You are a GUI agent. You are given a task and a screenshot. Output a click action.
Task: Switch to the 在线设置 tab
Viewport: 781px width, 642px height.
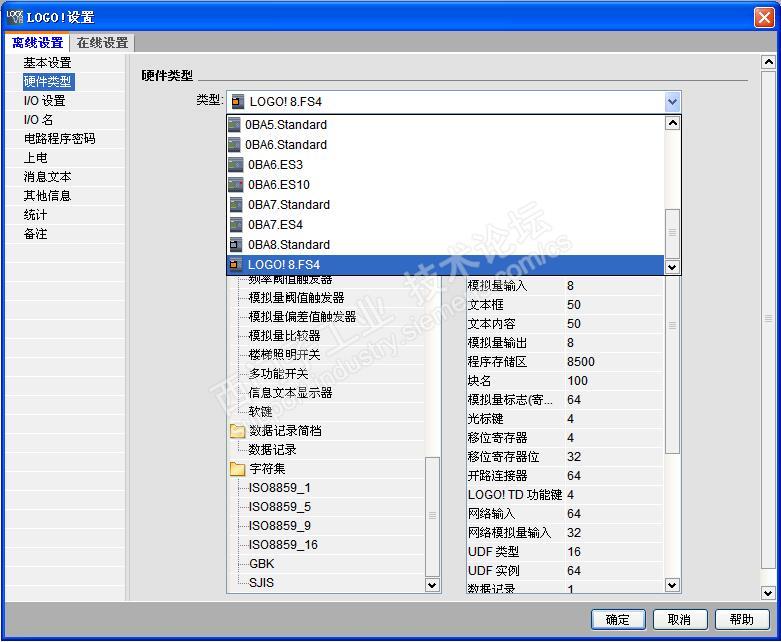pos(102,43)
